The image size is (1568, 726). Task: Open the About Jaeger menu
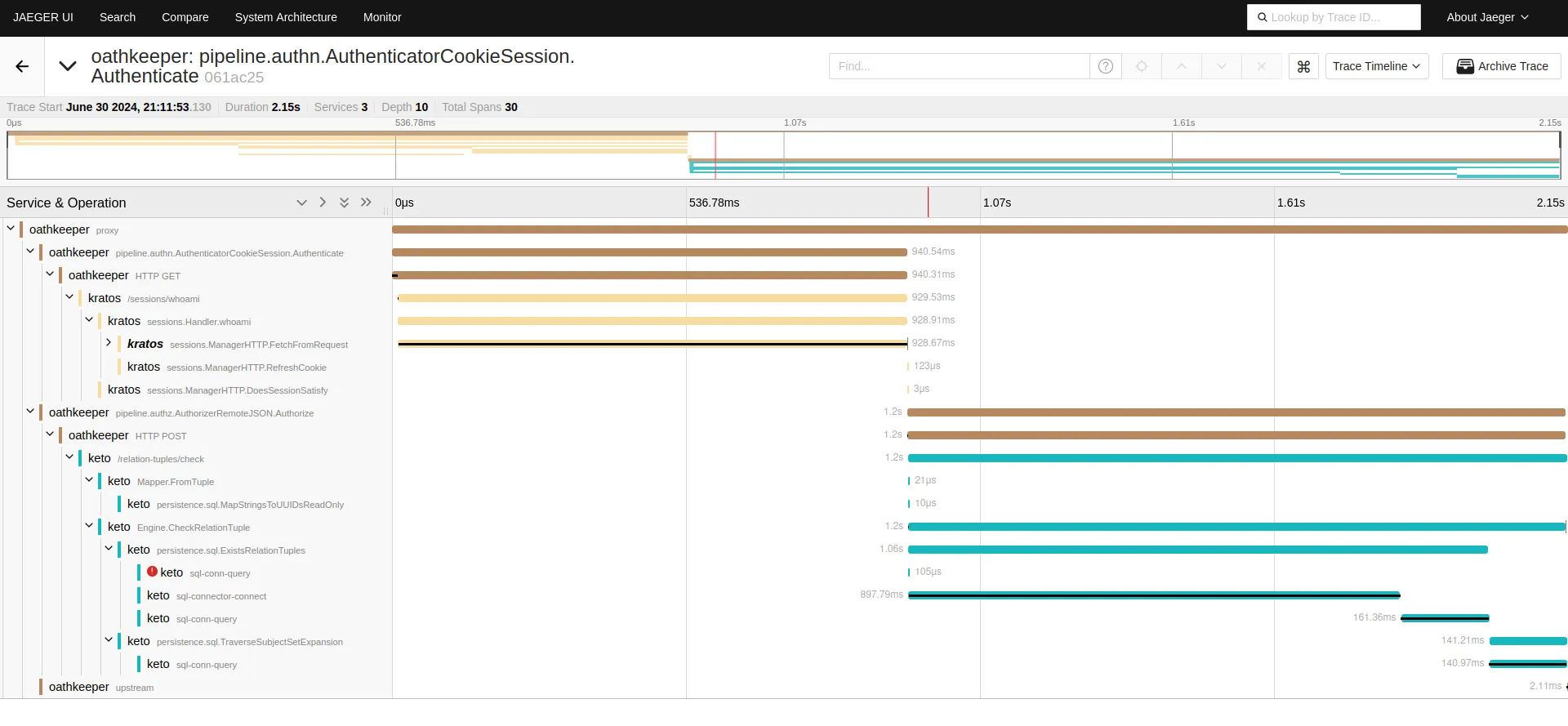[x=1486, y=17]
